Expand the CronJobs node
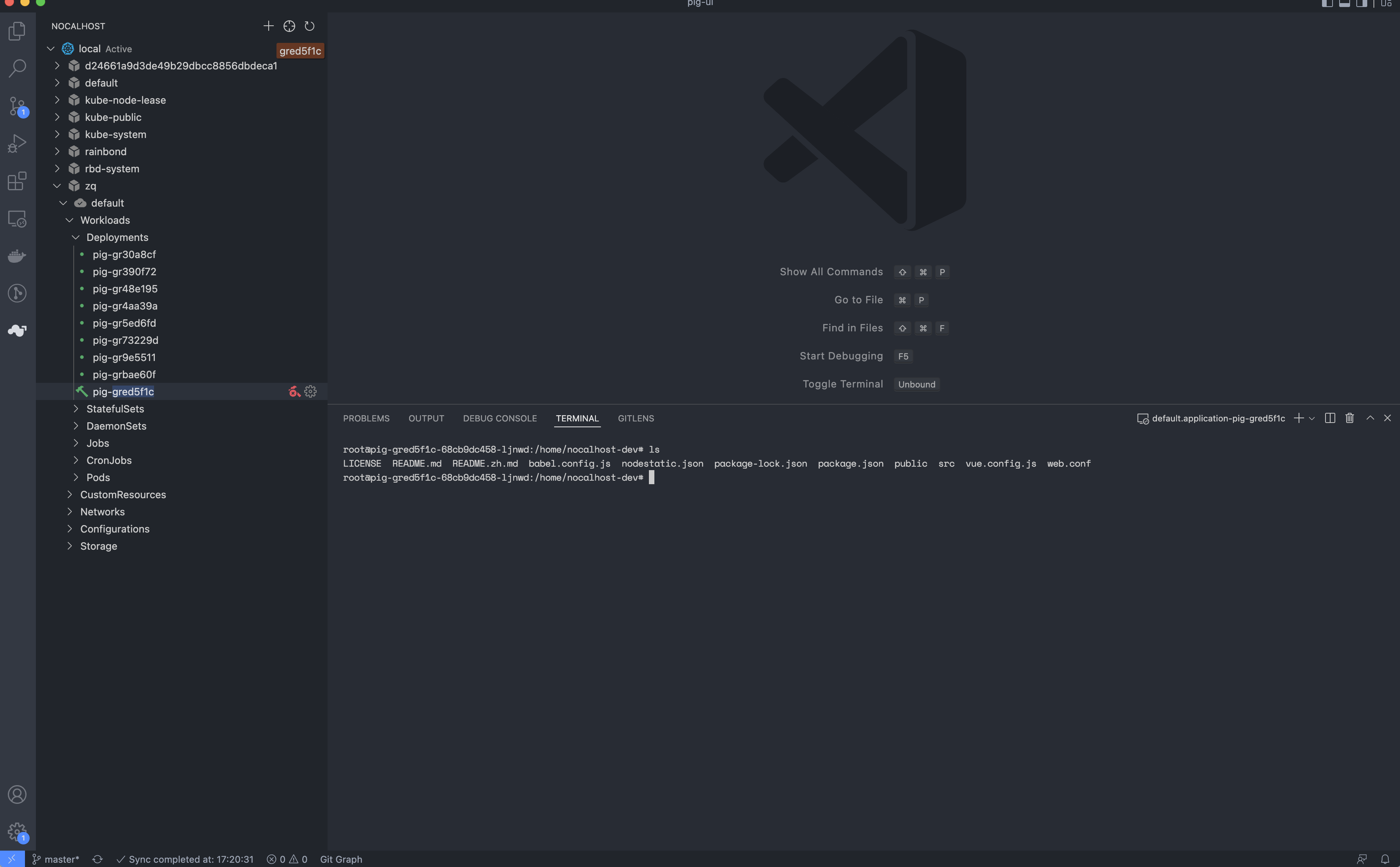1400x867 pixels. pyautogui.click(x=76, y=460)
